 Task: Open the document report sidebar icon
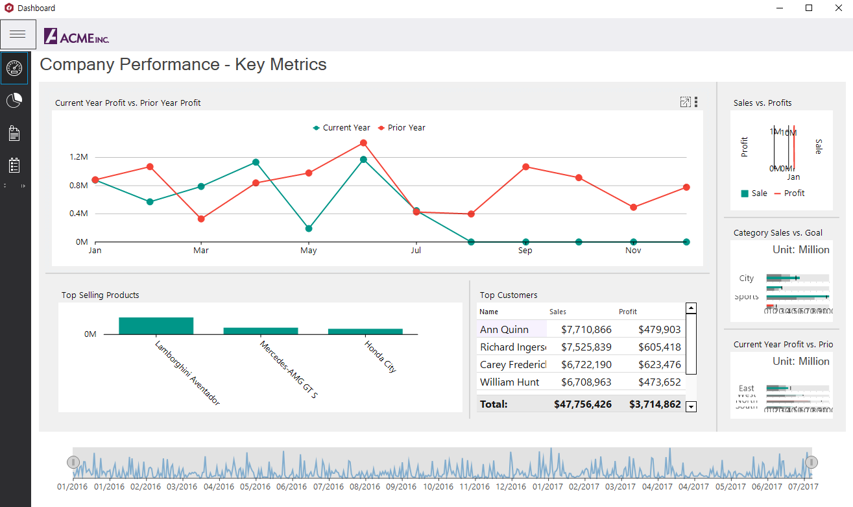14,133
